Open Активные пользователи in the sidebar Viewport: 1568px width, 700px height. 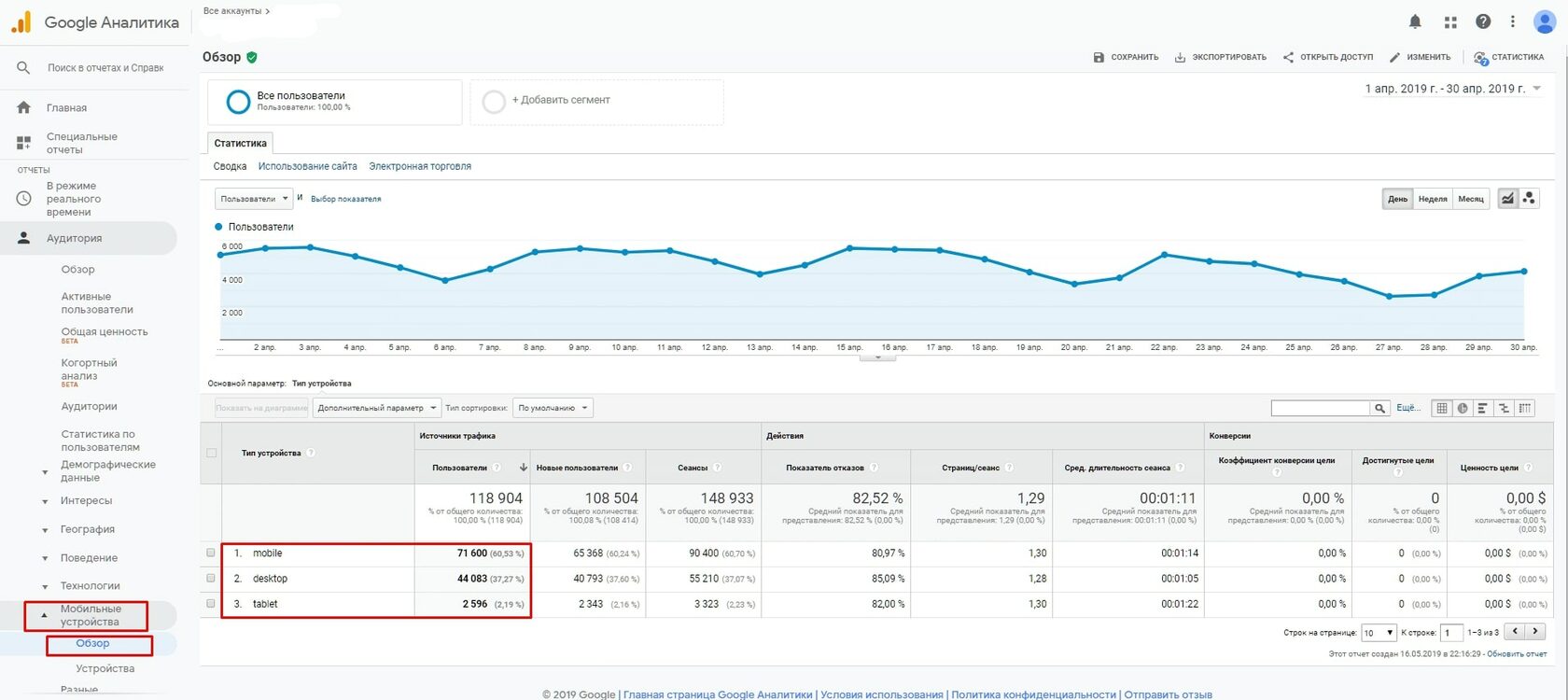pos(97,303)
